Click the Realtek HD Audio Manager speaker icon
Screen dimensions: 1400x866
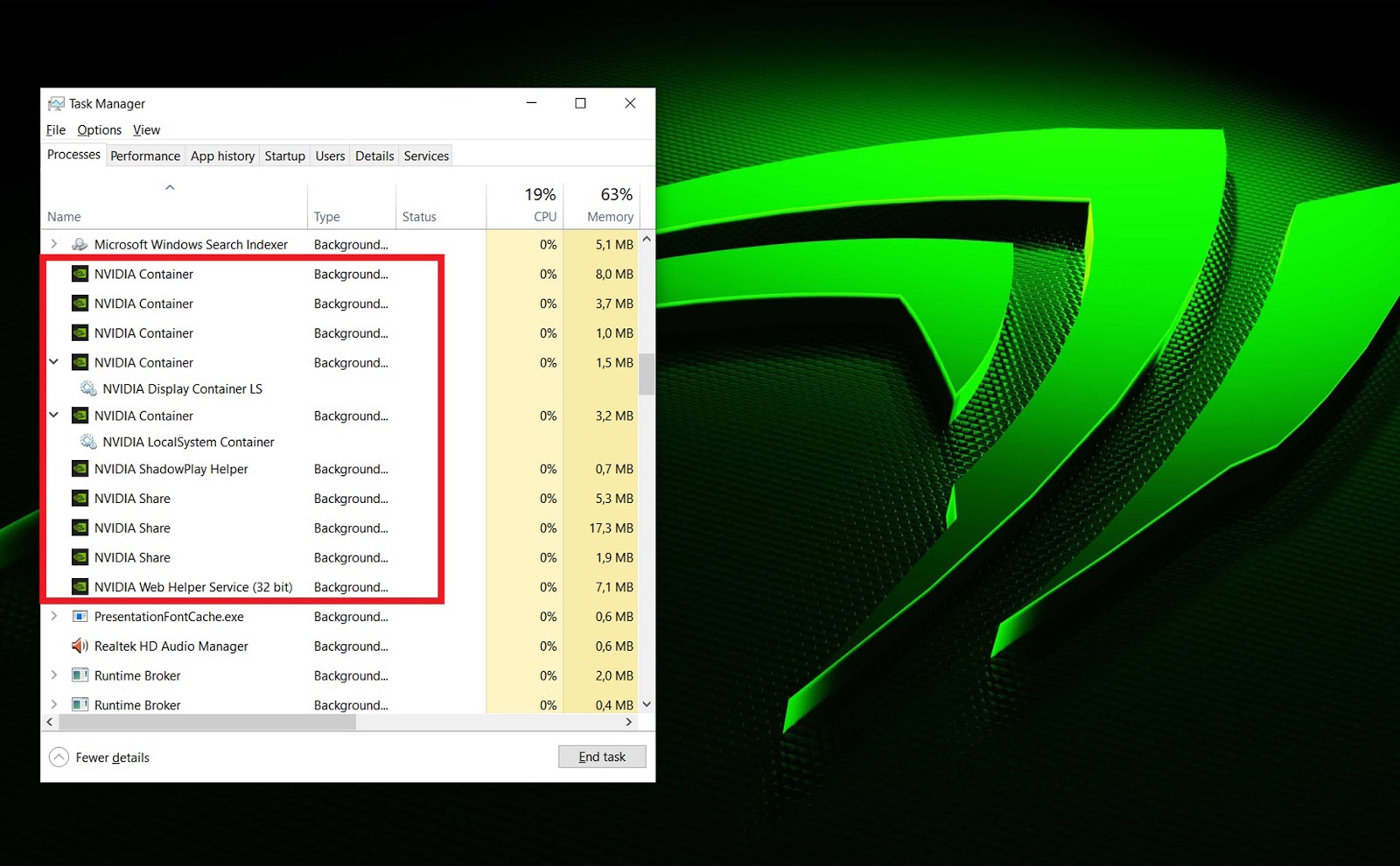[79, 646]
